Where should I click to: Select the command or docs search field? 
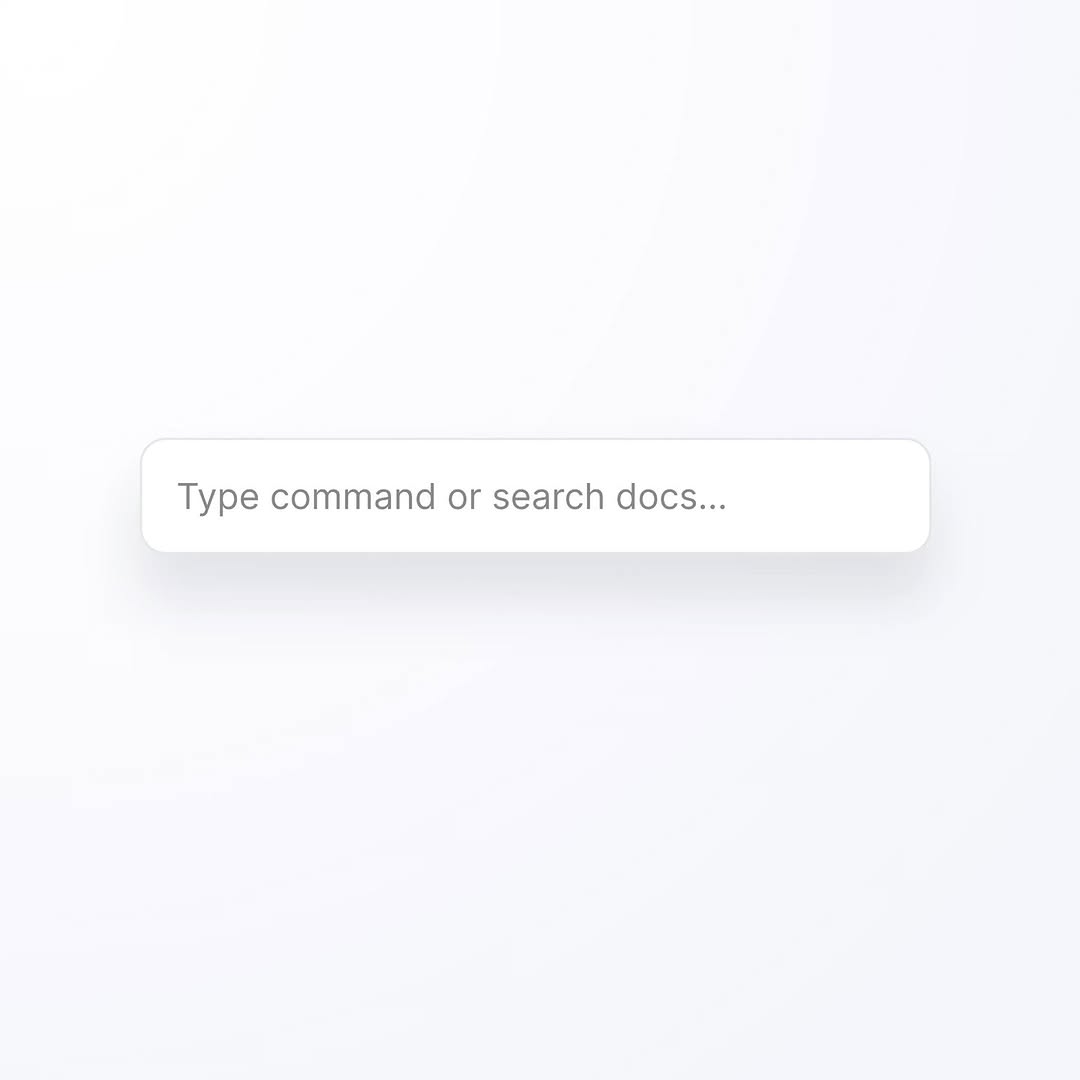(535, 495)
